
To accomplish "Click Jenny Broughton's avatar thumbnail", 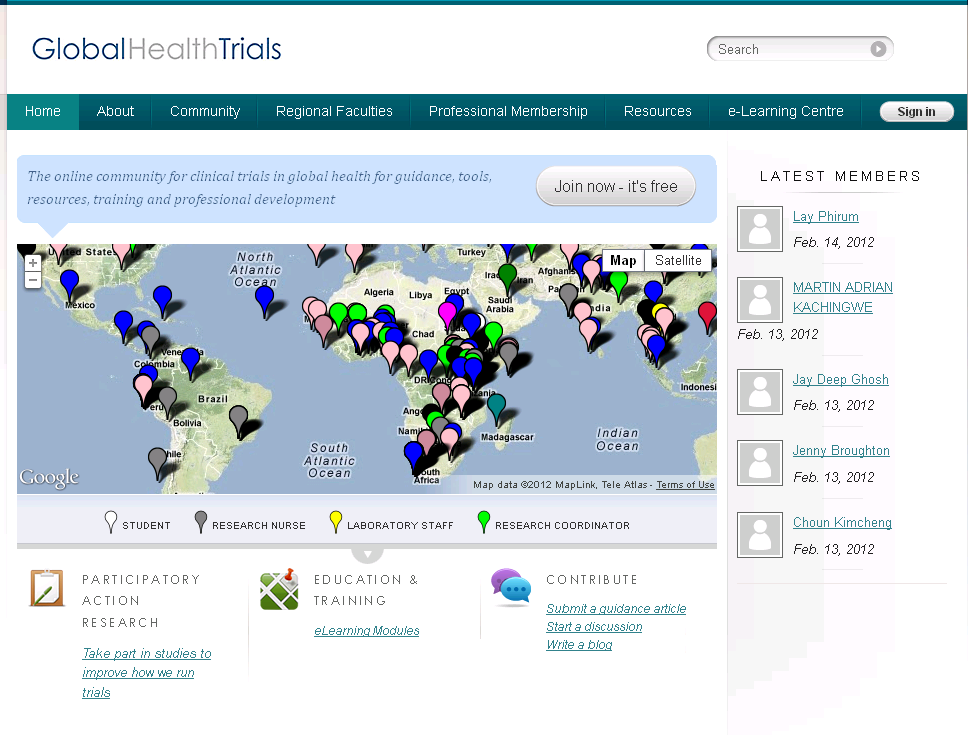I will (x=760, y=463).
